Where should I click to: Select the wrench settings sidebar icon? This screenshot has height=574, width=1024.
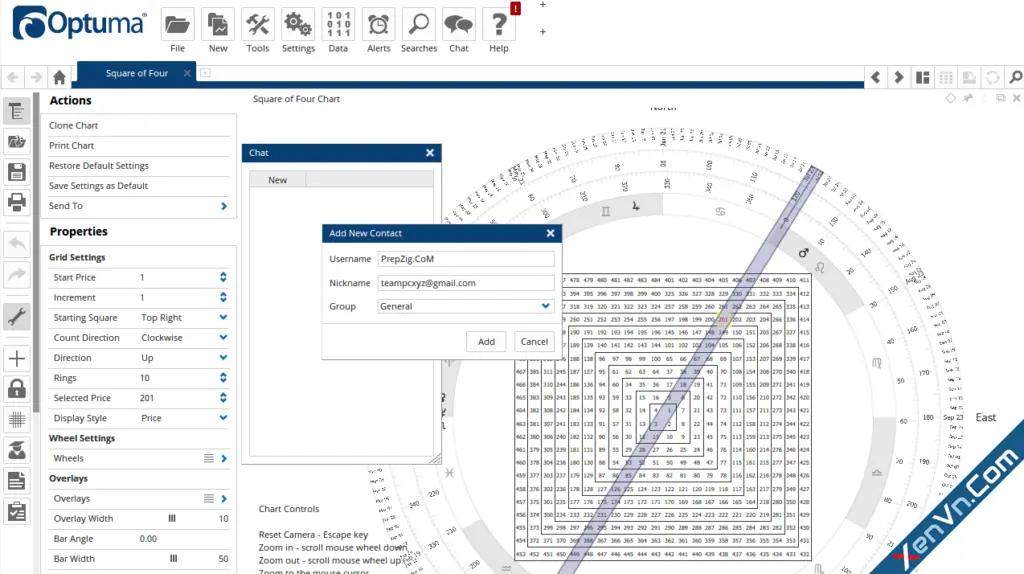coord(17,317)
